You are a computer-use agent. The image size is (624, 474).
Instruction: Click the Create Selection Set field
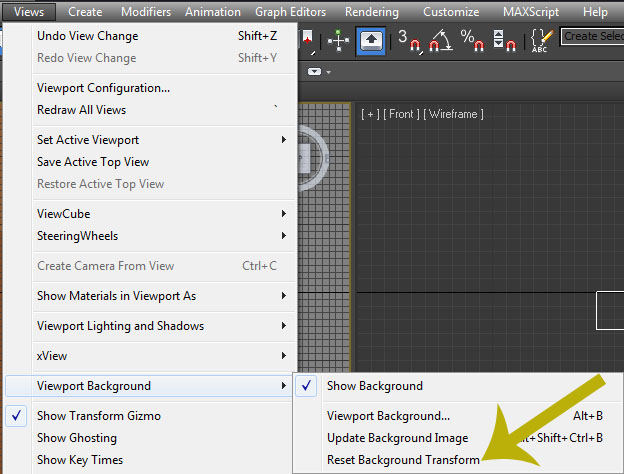tap(592, 36)
